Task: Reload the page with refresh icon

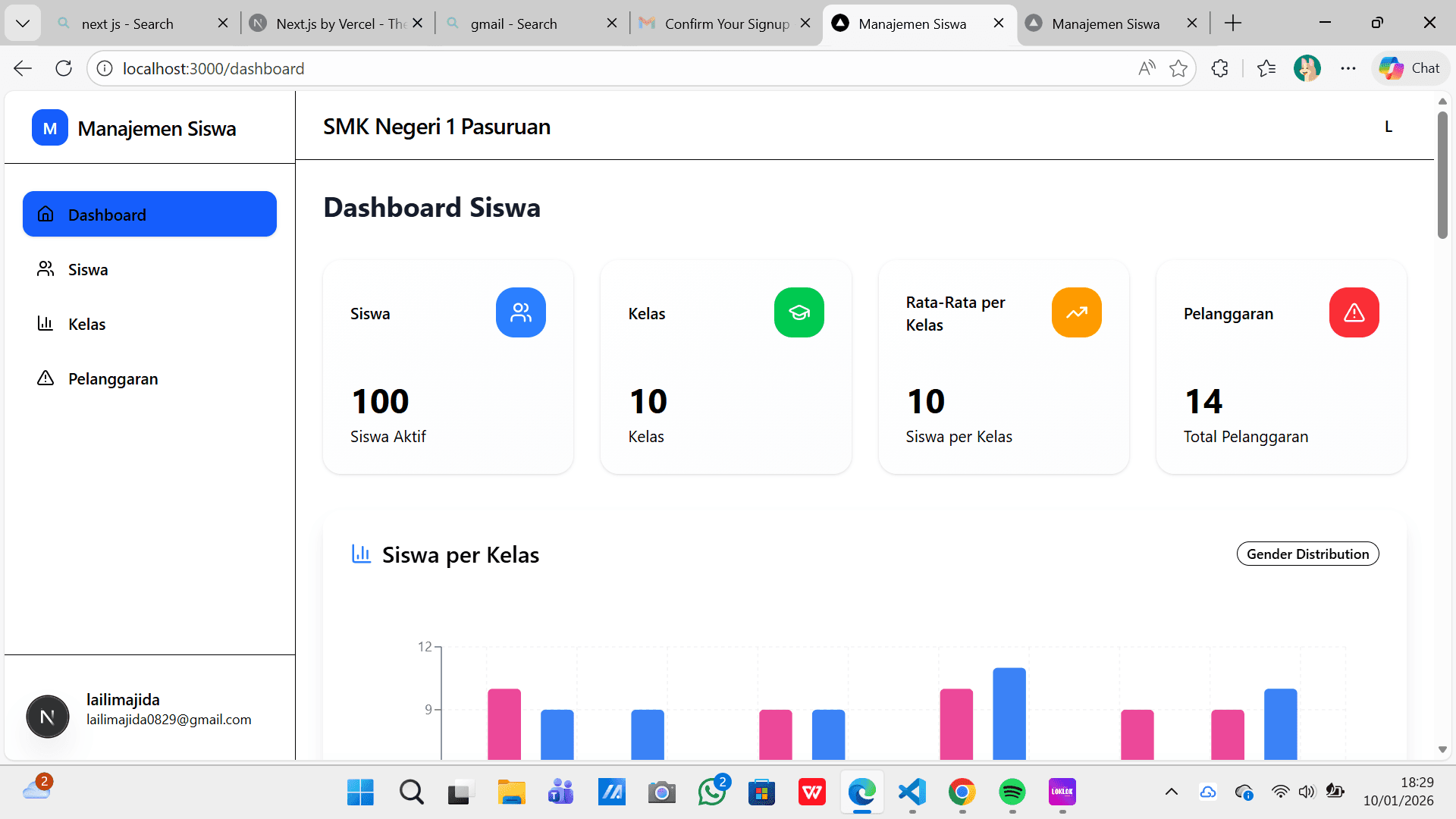Action: point(64,68)
